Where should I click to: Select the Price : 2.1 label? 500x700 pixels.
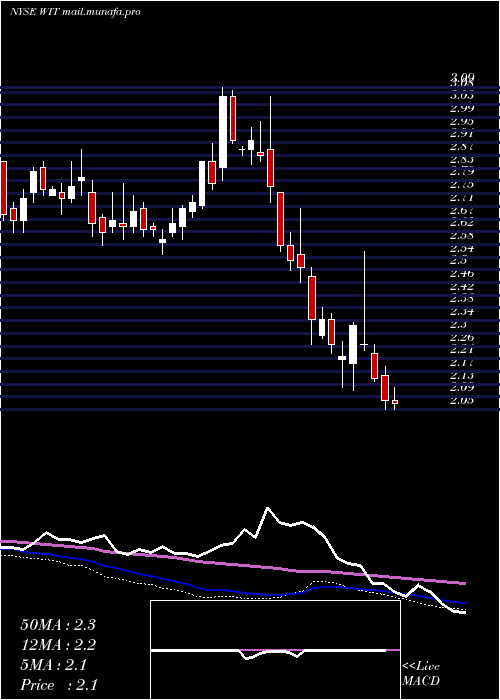coord(59,685)
